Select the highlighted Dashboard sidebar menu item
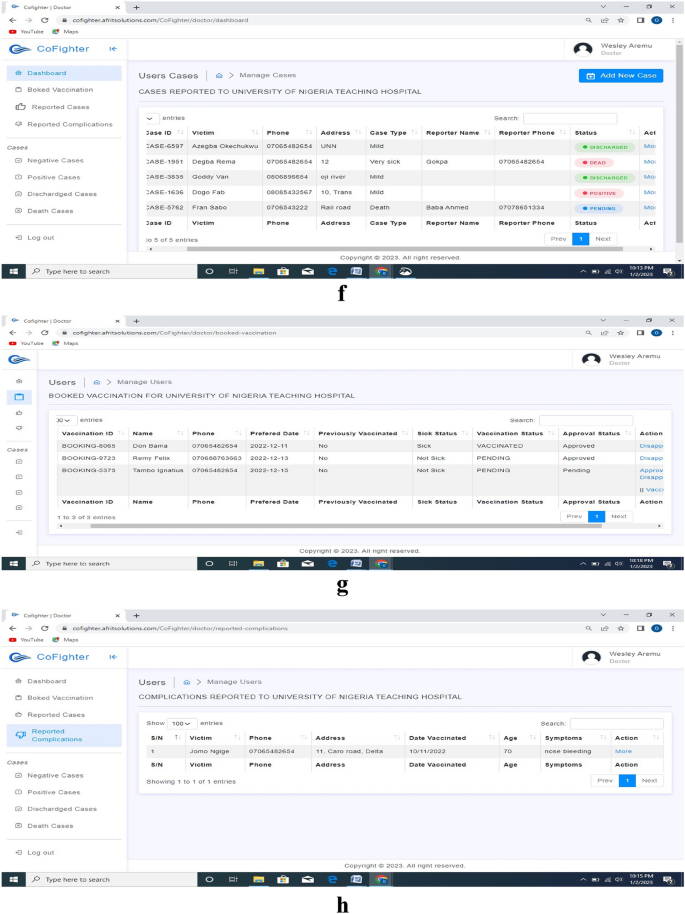This screenshot has height=914, width=685. point(64,73)
